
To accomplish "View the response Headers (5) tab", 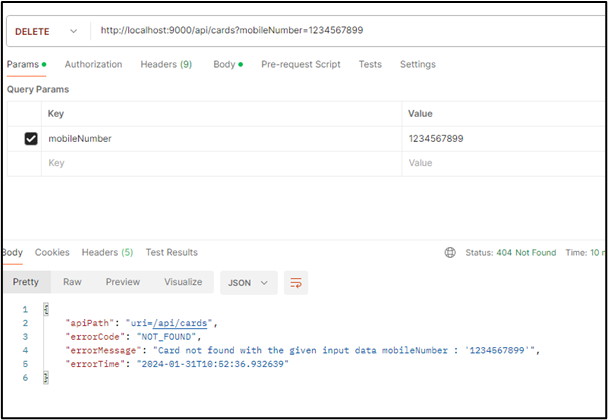I will coord(107,253).
